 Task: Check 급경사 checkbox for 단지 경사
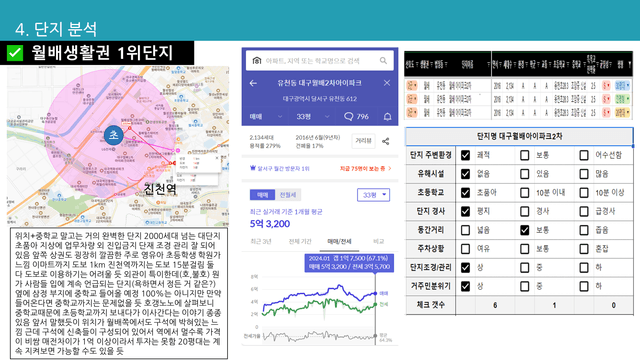pos(584,211)
